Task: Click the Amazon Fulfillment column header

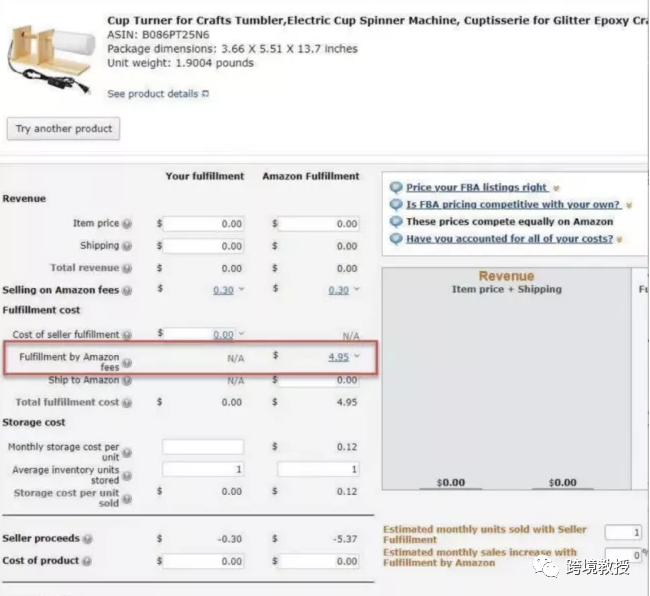Action: coord(310,177)
